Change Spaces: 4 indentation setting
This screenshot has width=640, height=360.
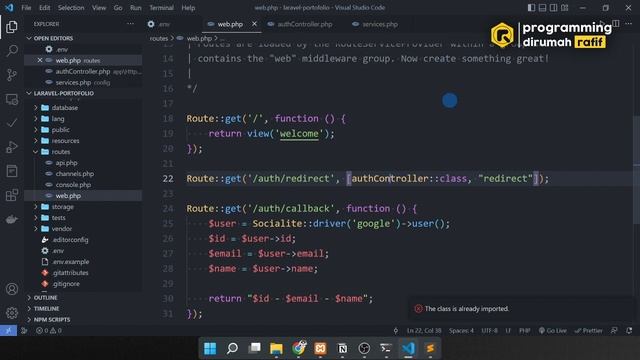[x=461, y=331]
